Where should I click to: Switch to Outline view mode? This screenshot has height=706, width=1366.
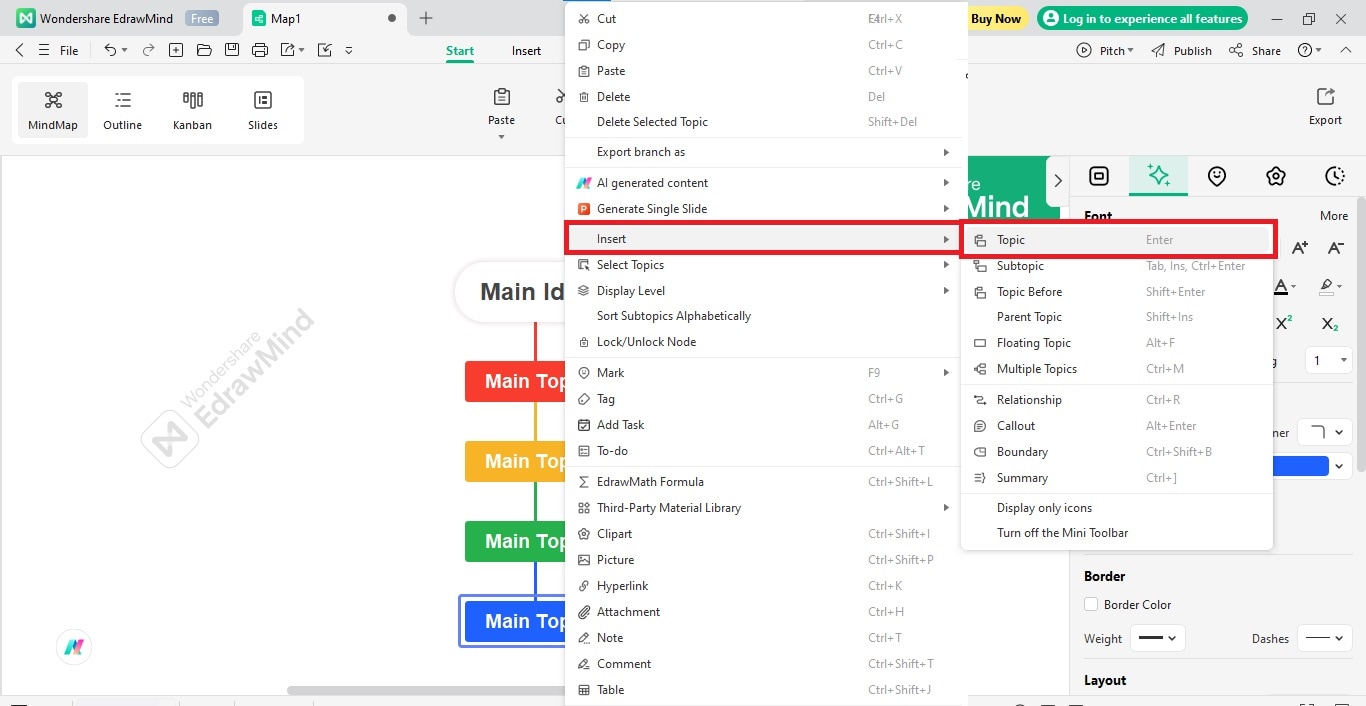[x=122, y=110]
